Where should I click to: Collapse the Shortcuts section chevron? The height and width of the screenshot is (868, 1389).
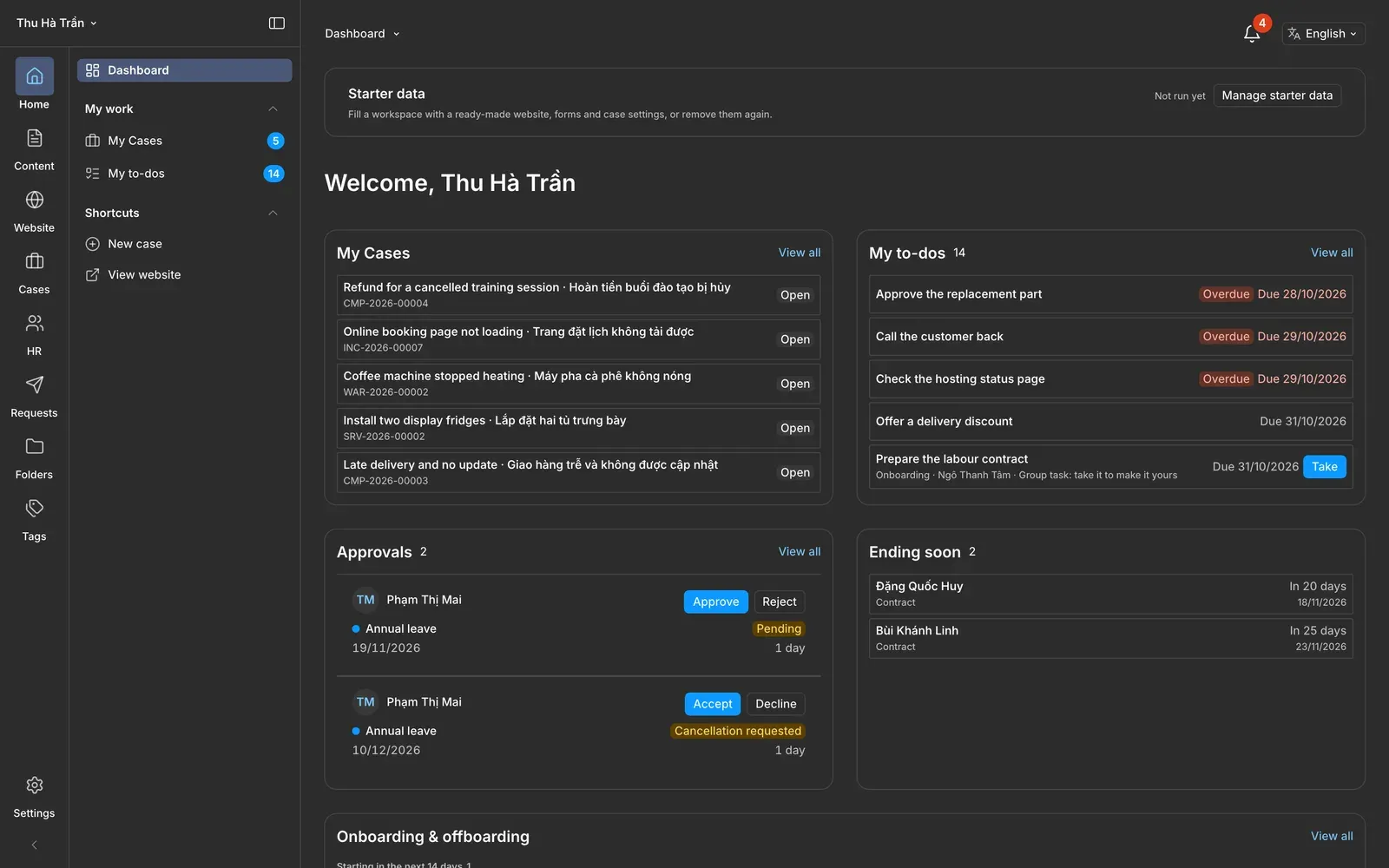pos(273,213)
